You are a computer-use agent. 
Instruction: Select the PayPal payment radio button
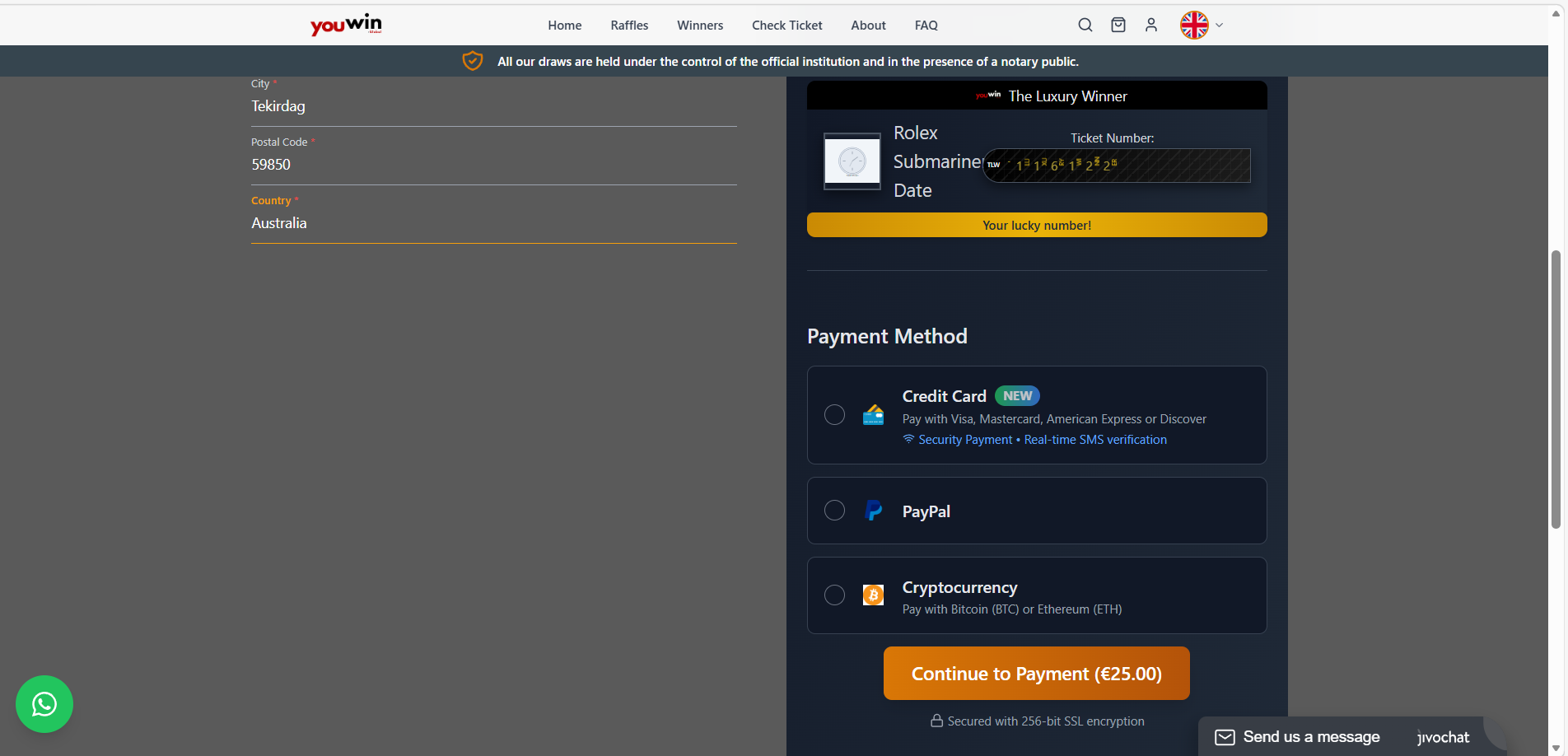click(834, 511)
